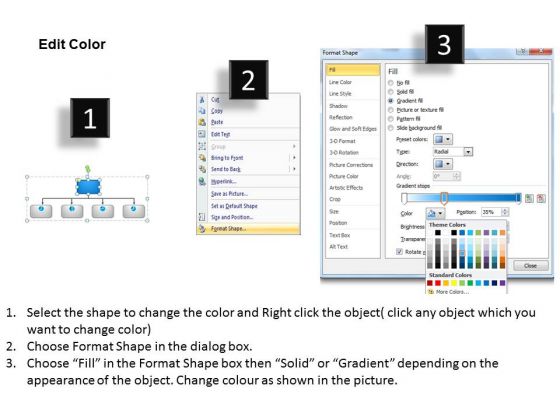This screenshot has height=420, width=560.
Task: Select the blue rectangle in the org chart
Action: tap(88, 187)
